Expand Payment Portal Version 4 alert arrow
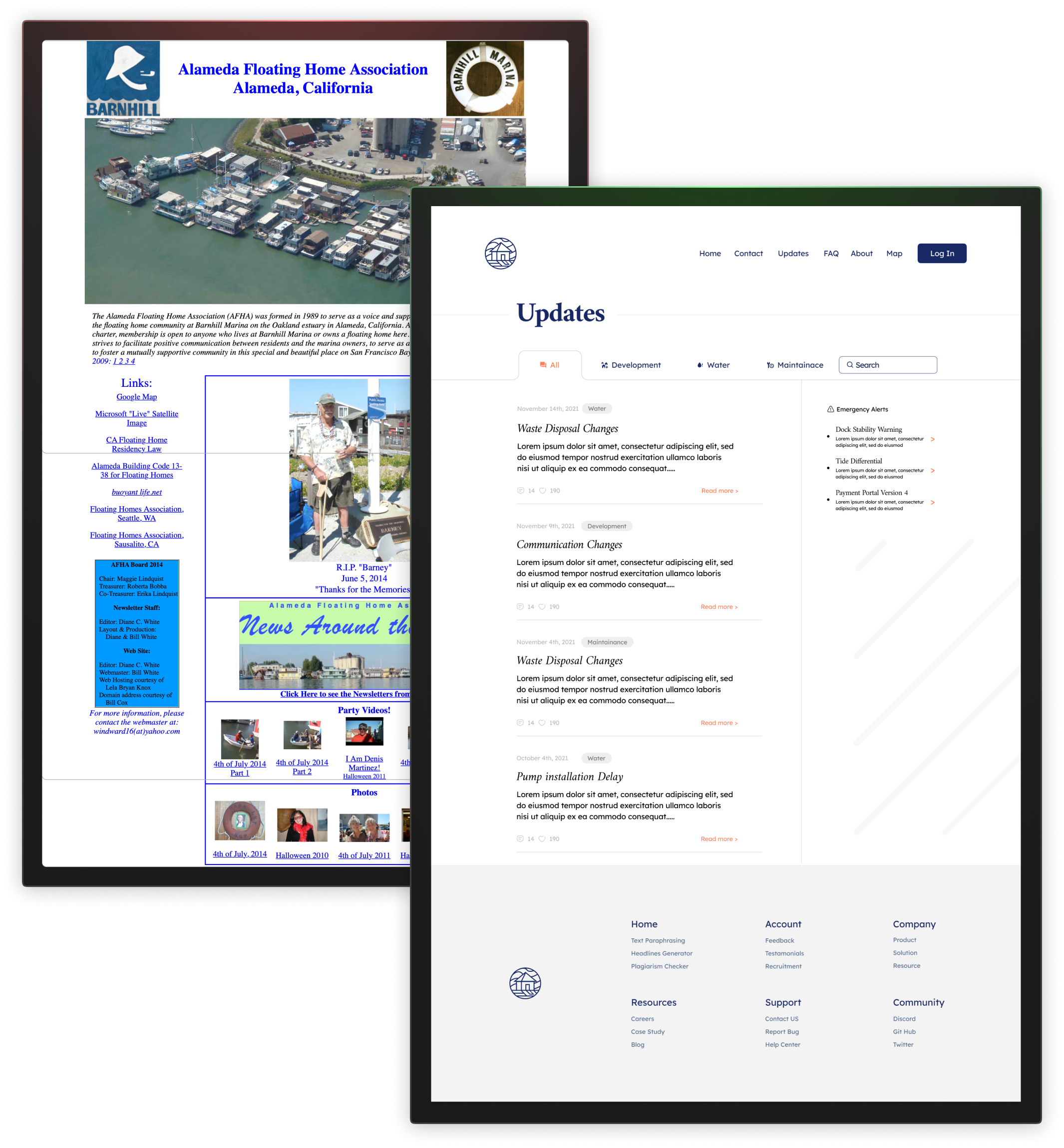The height and width of the screenshot is (1148, 1064). click(932, 502)
